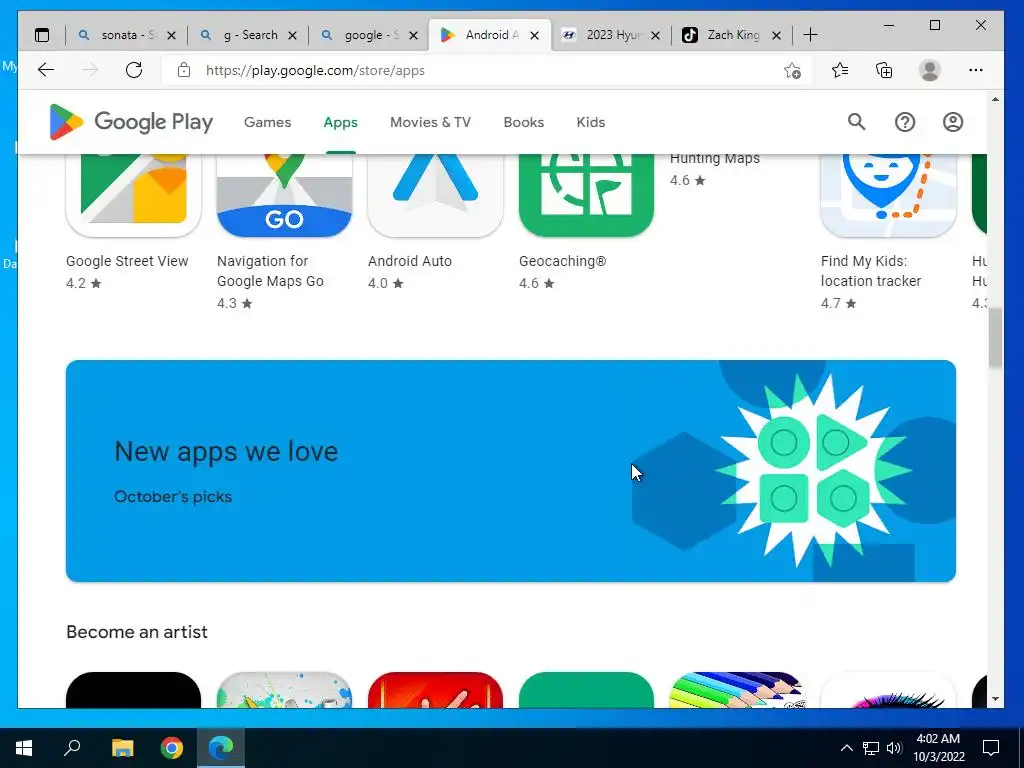Screen dimensions: 1024x768
Task: Open the Google Play search icon
Action: tap(856, 122)
